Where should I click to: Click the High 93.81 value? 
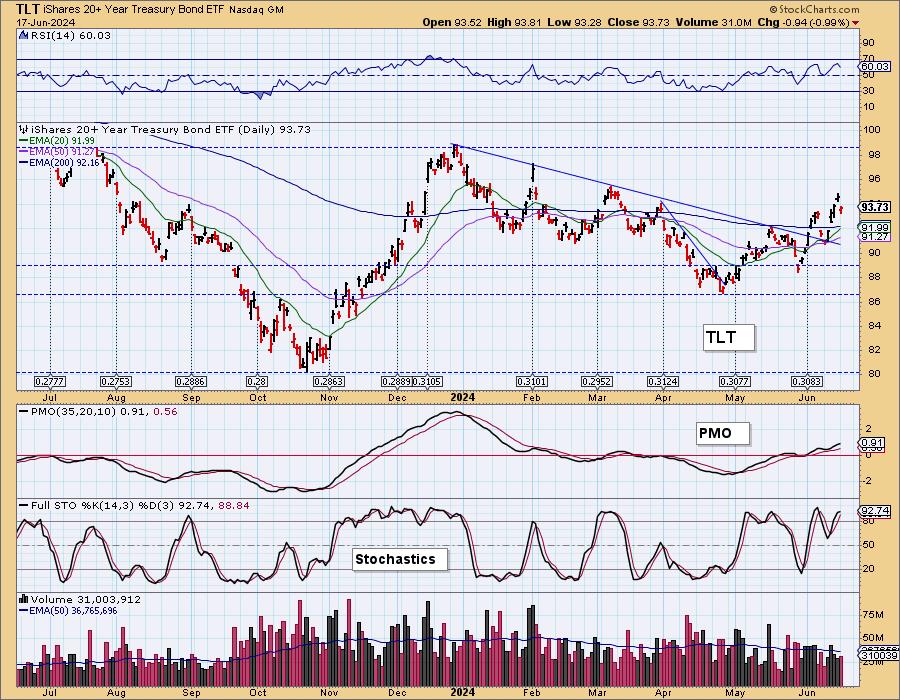pyautogui.click(x=515, y=22)
